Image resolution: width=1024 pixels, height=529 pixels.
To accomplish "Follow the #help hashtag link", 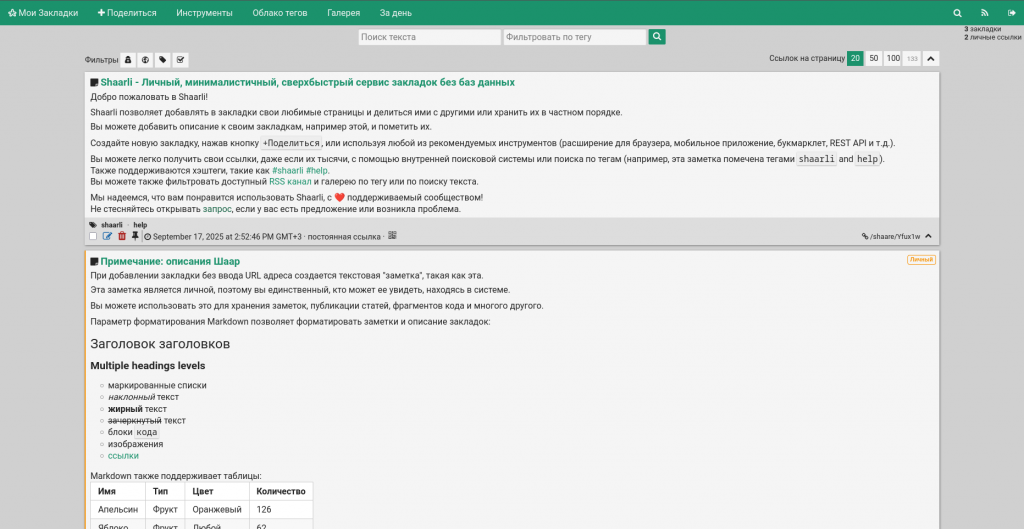I will click(317, 170).
